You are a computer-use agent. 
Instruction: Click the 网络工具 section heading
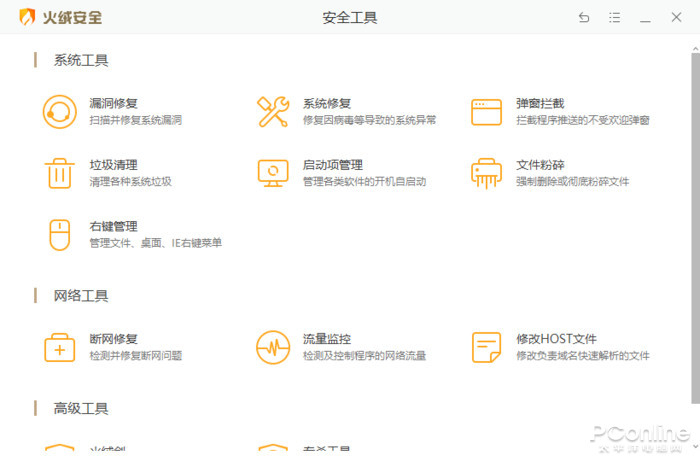point(81,296)
